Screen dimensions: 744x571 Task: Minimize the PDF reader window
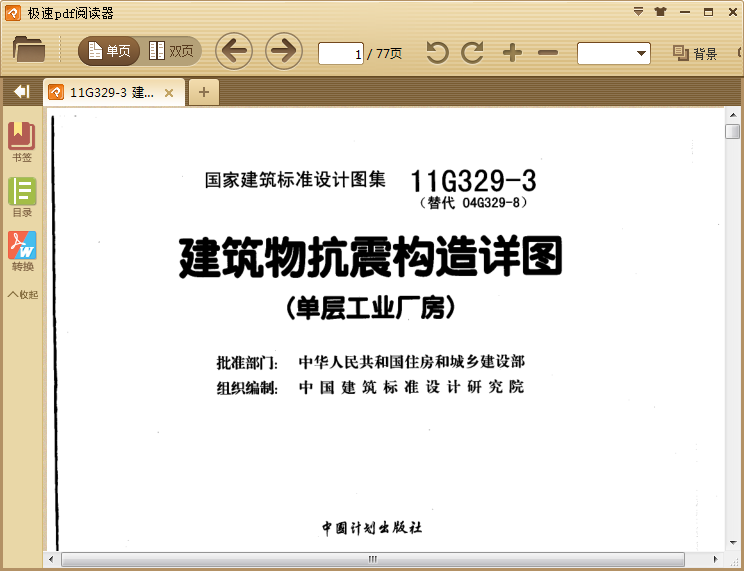(685, 12)
